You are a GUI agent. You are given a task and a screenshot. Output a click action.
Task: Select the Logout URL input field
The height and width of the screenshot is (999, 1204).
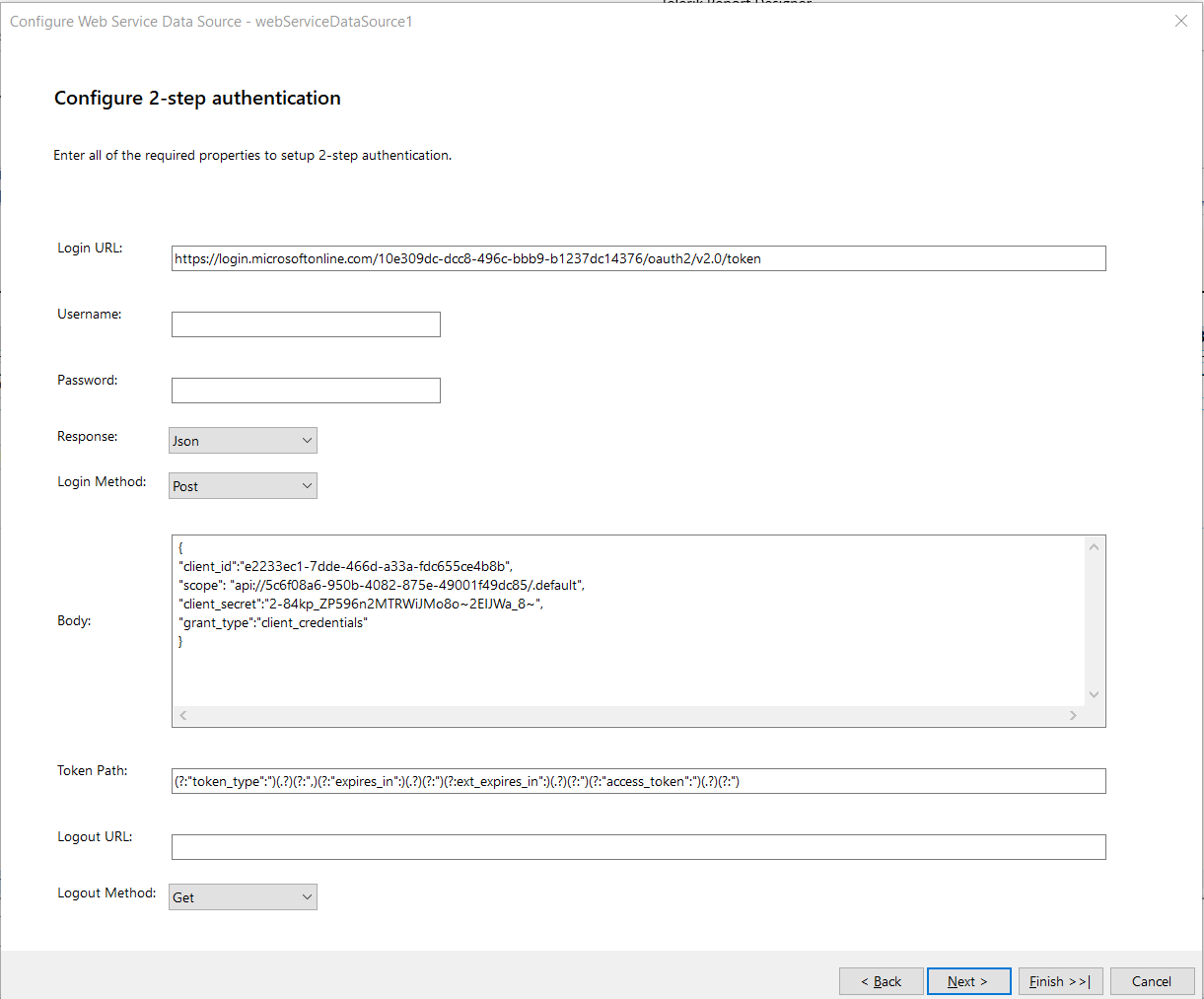pos(638,847)
